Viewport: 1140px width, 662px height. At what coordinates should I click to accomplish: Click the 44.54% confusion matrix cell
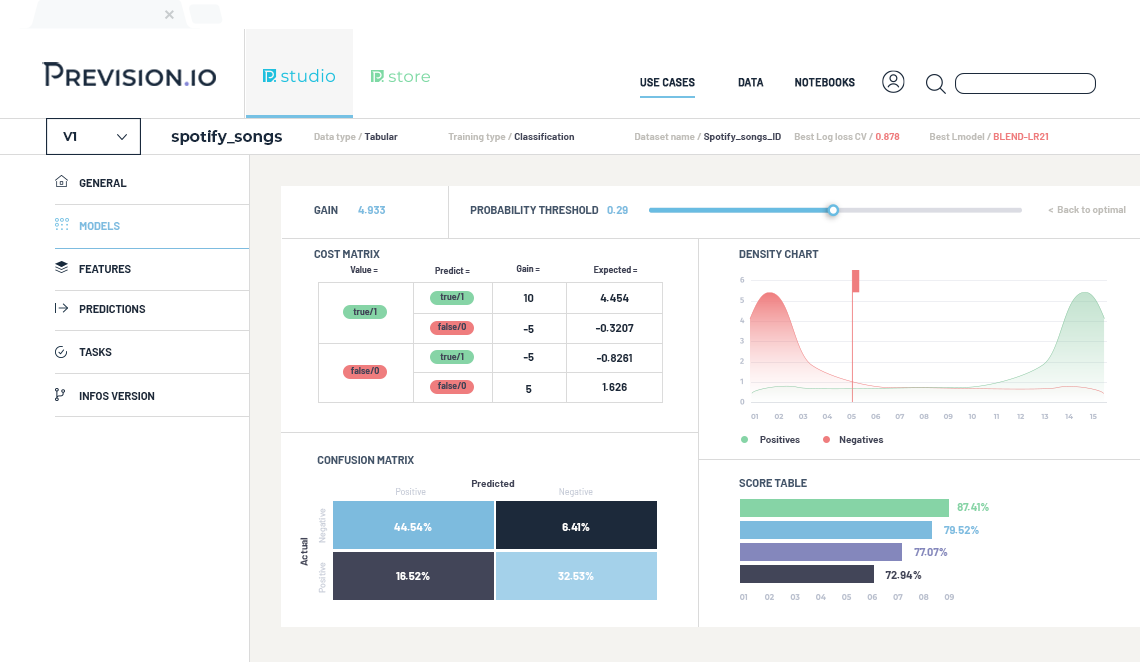click(x=413, y=526)
